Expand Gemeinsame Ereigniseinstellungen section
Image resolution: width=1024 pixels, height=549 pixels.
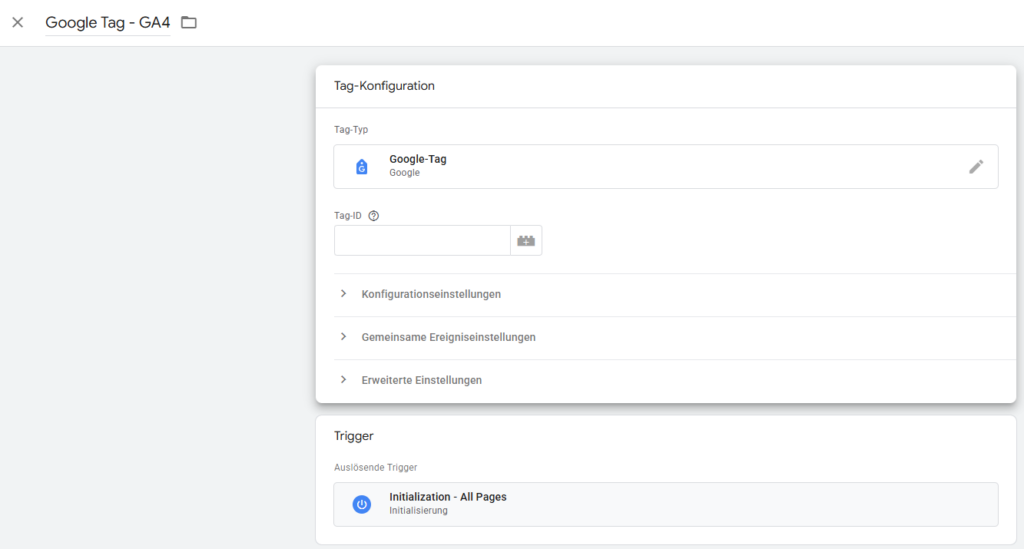449,337
